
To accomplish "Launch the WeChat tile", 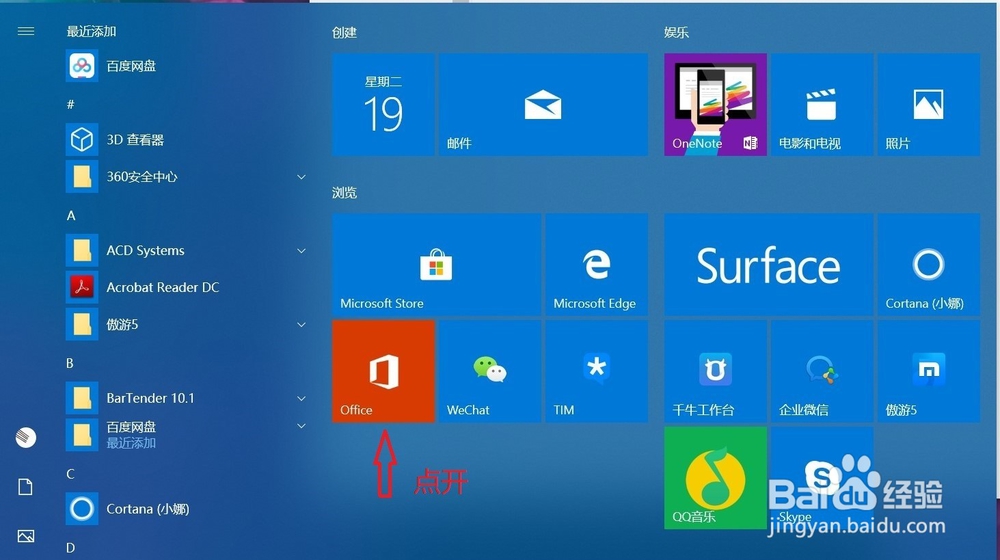I will (x=490, y=371).
